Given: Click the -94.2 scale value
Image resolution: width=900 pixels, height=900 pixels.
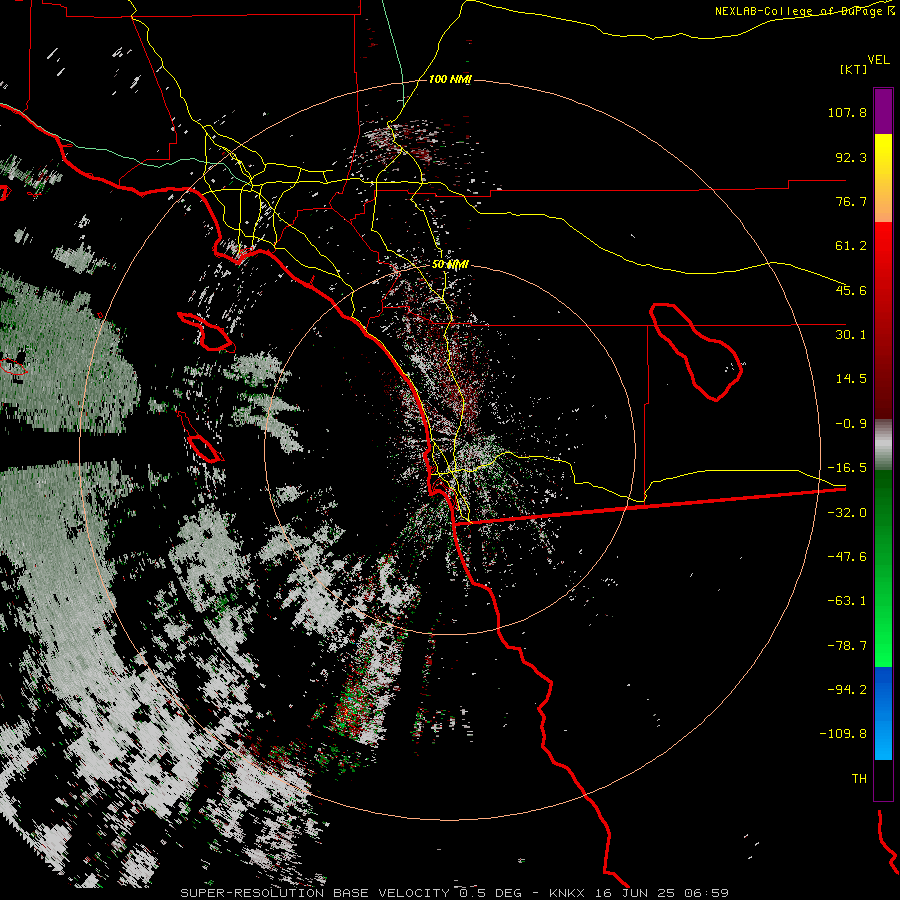Looking at the screenshot, I should click(847, 689).
